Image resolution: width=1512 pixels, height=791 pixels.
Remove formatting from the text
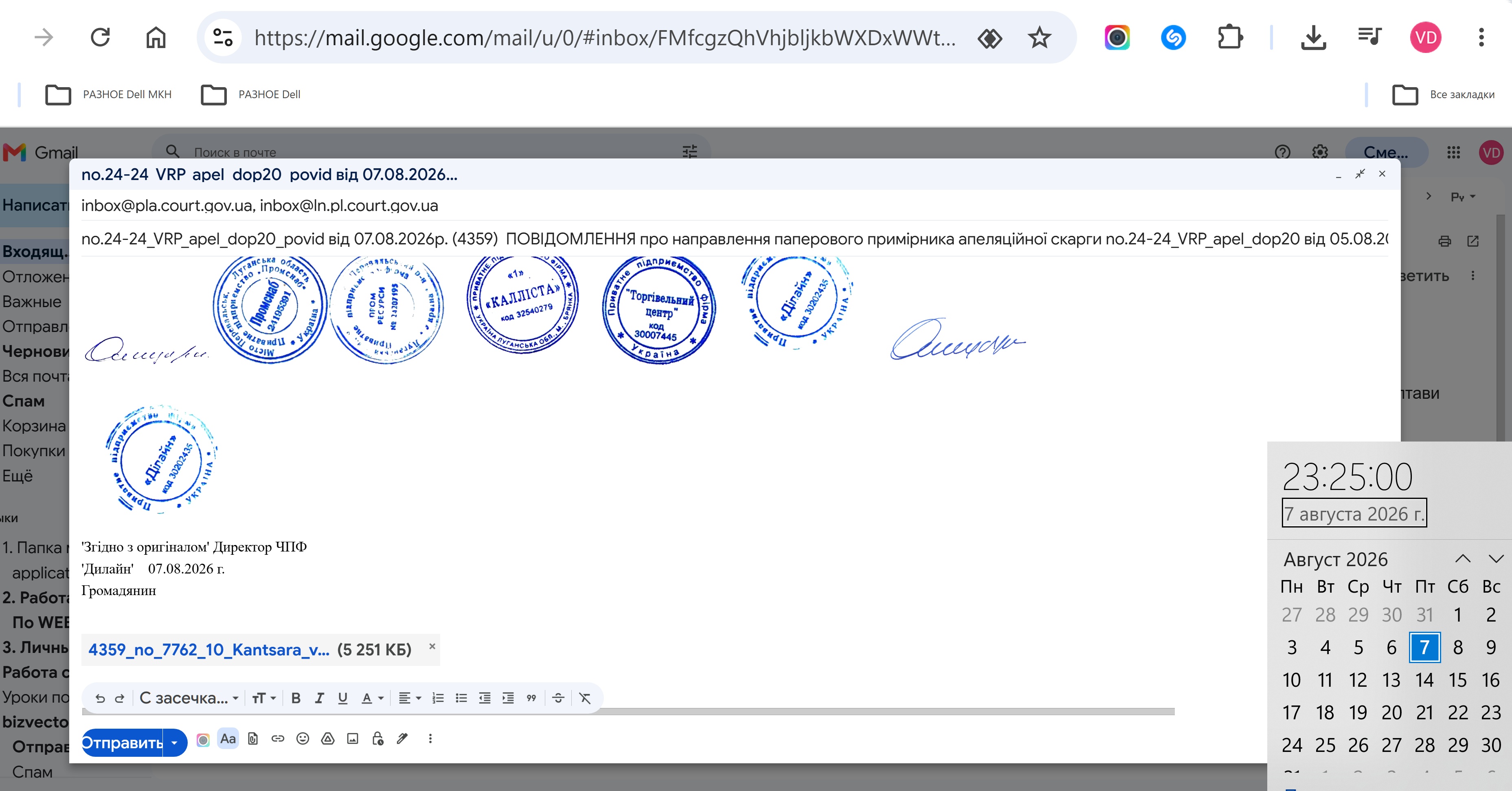point(585,698)
